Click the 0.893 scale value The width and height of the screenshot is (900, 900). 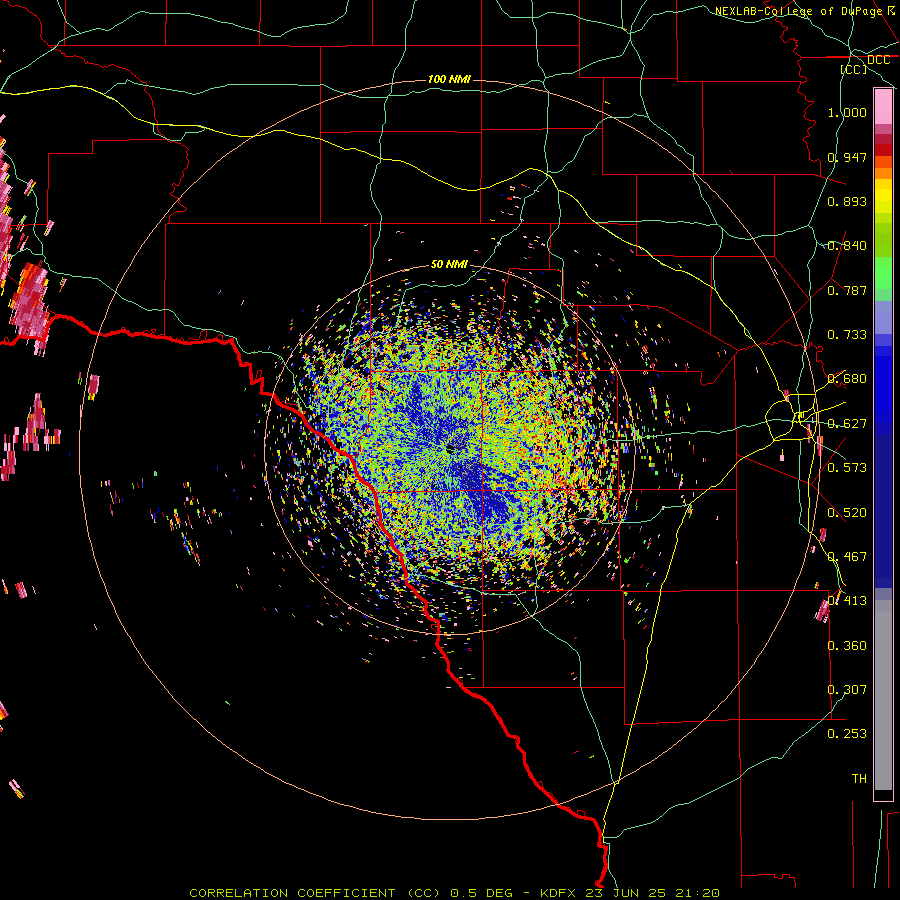[x=847, y=201]
